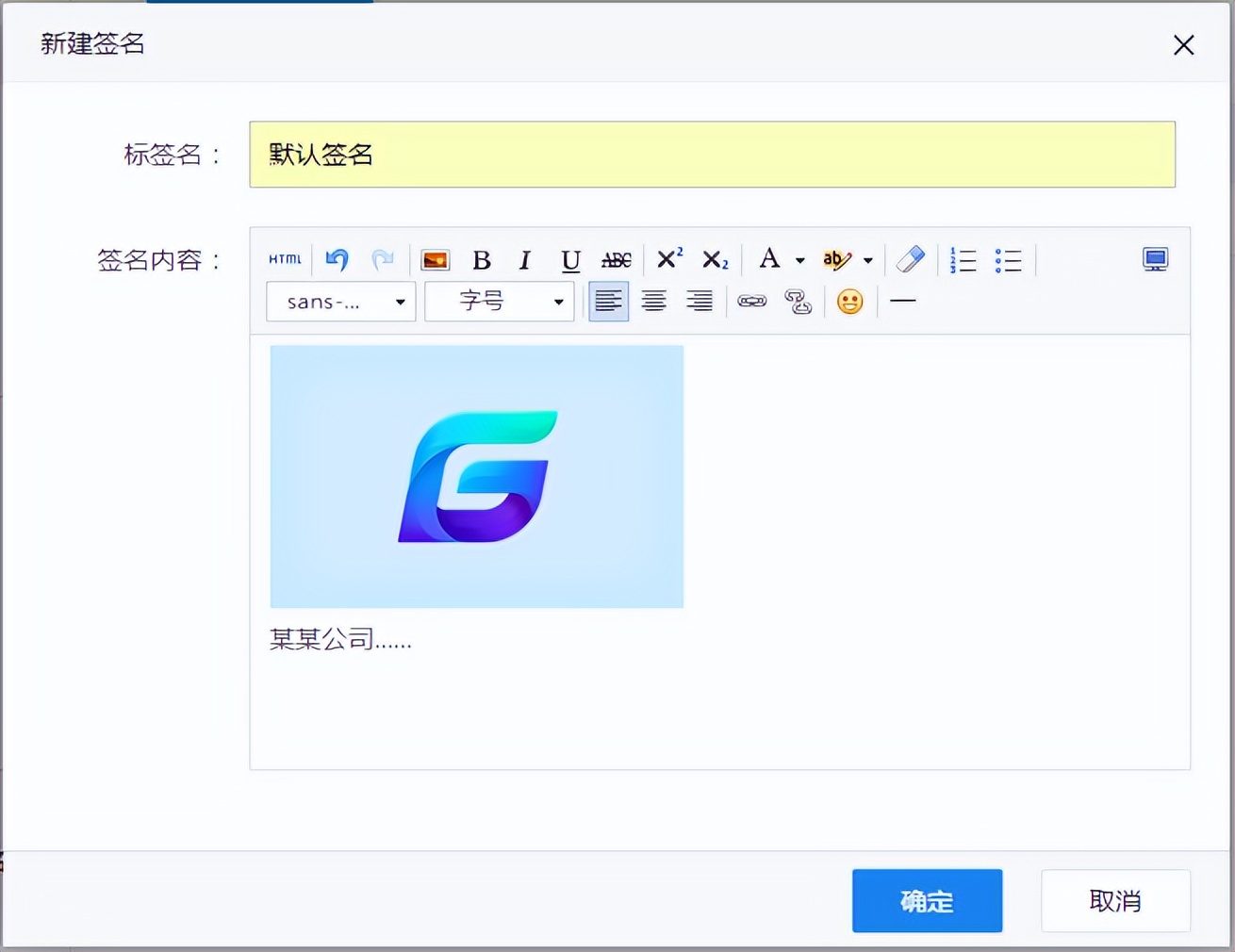Insert a hyperlink using the chain icon

751,301
